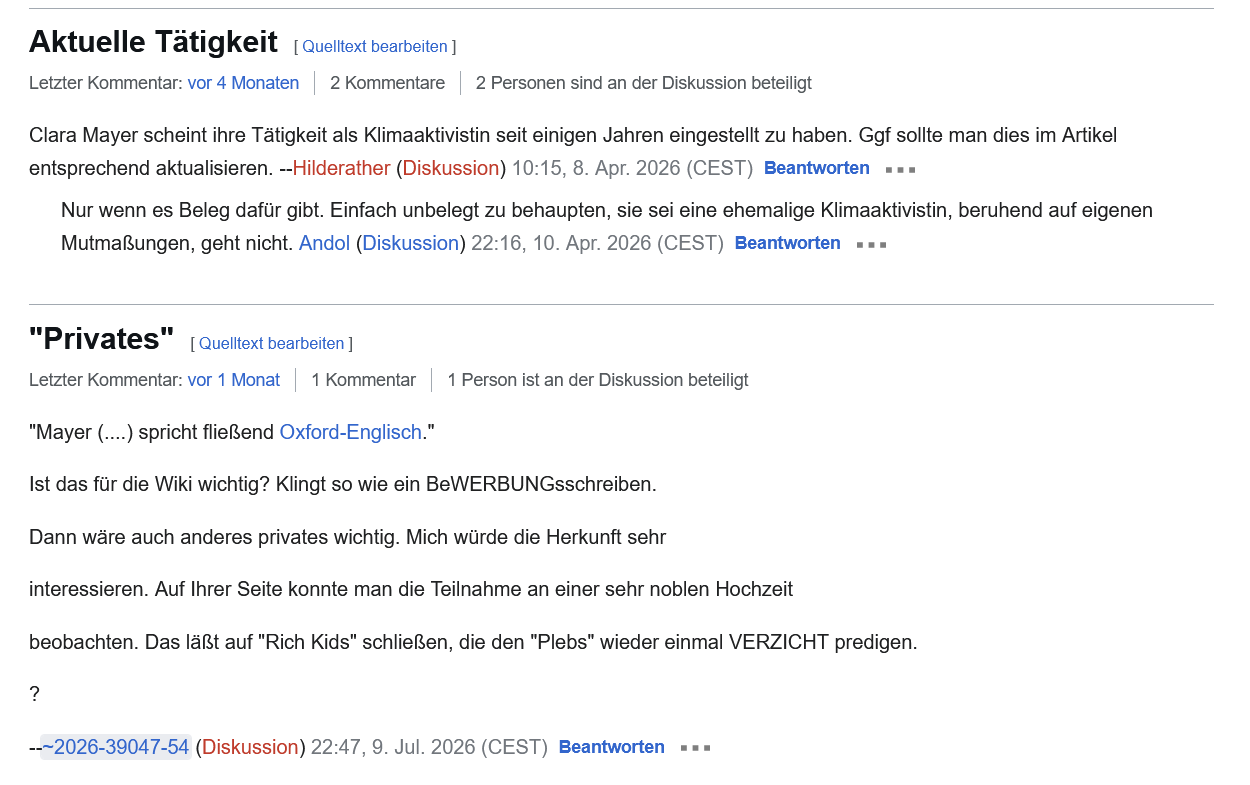Reply to Andol's comment with Beantworten
1250x785 pixels.
787,243
